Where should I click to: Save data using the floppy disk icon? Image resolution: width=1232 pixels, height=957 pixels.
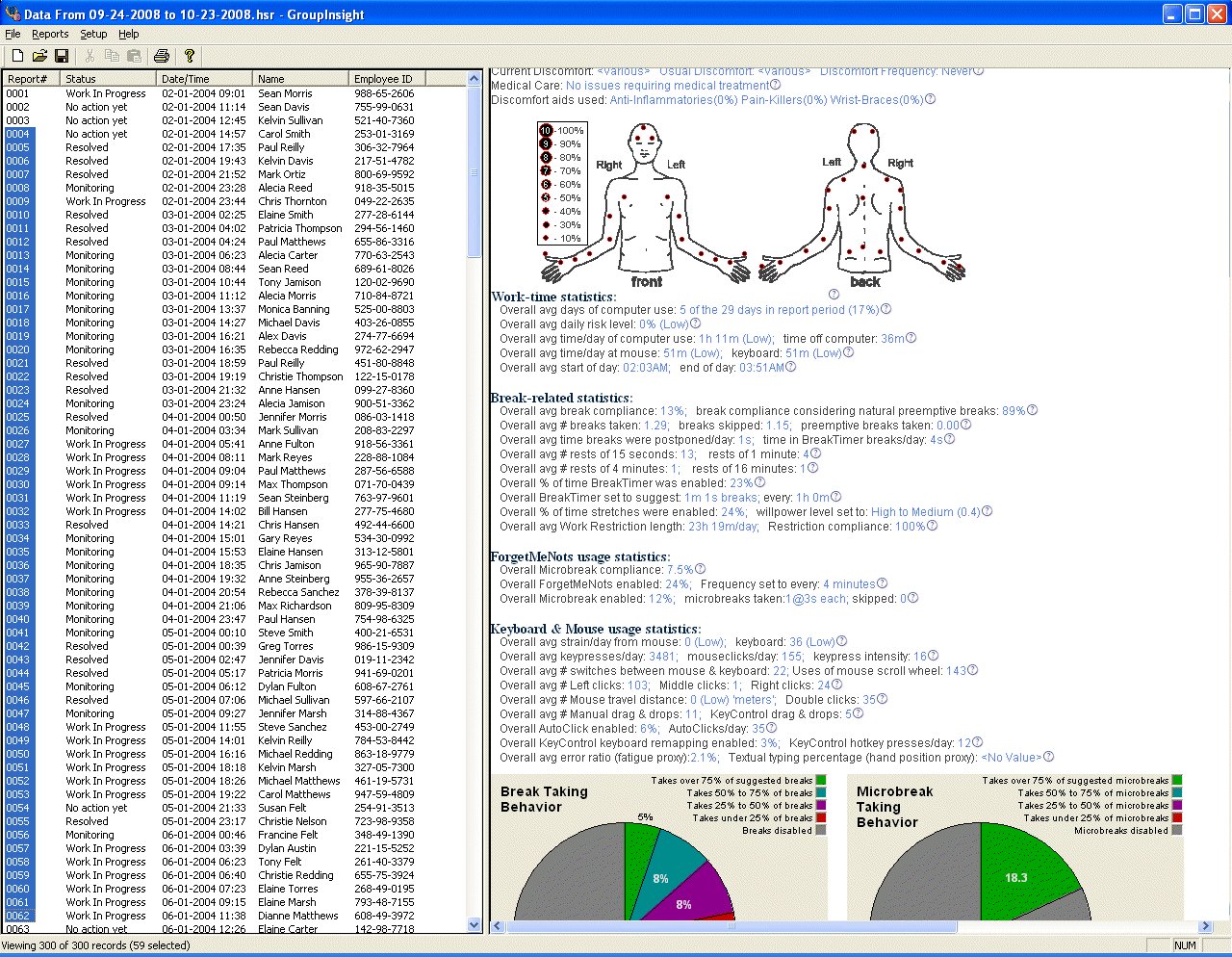coord(62,57)
